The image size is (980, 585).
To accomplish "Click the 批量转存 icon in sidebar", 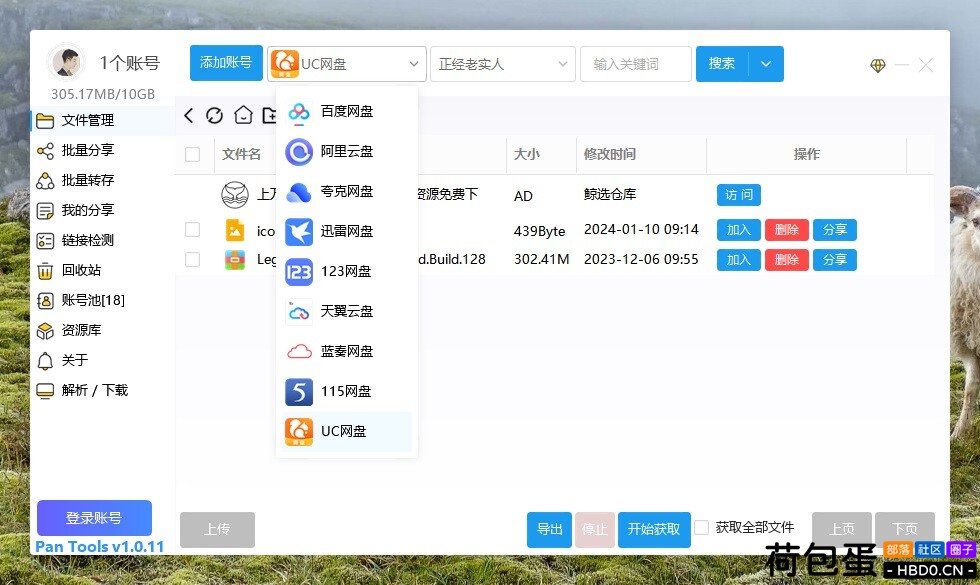I will coord(45,181).
